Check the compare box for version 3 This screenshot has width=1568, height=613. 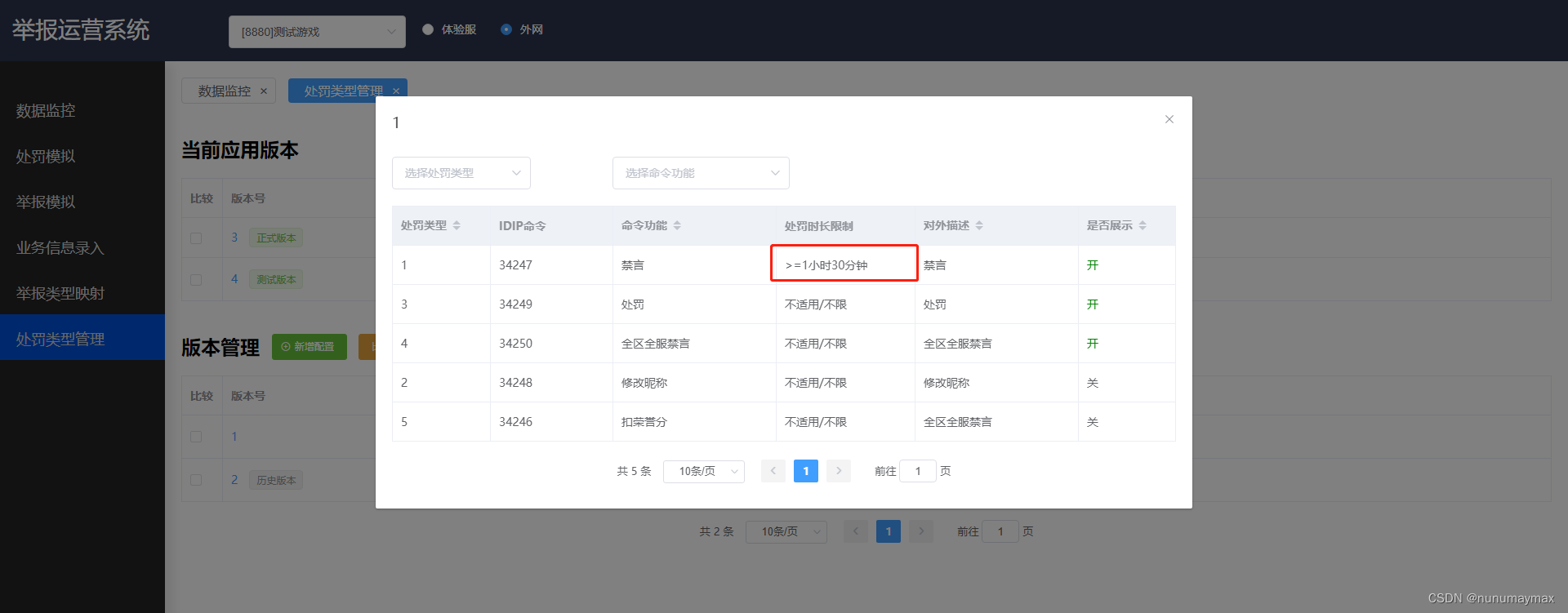(196, 238)
